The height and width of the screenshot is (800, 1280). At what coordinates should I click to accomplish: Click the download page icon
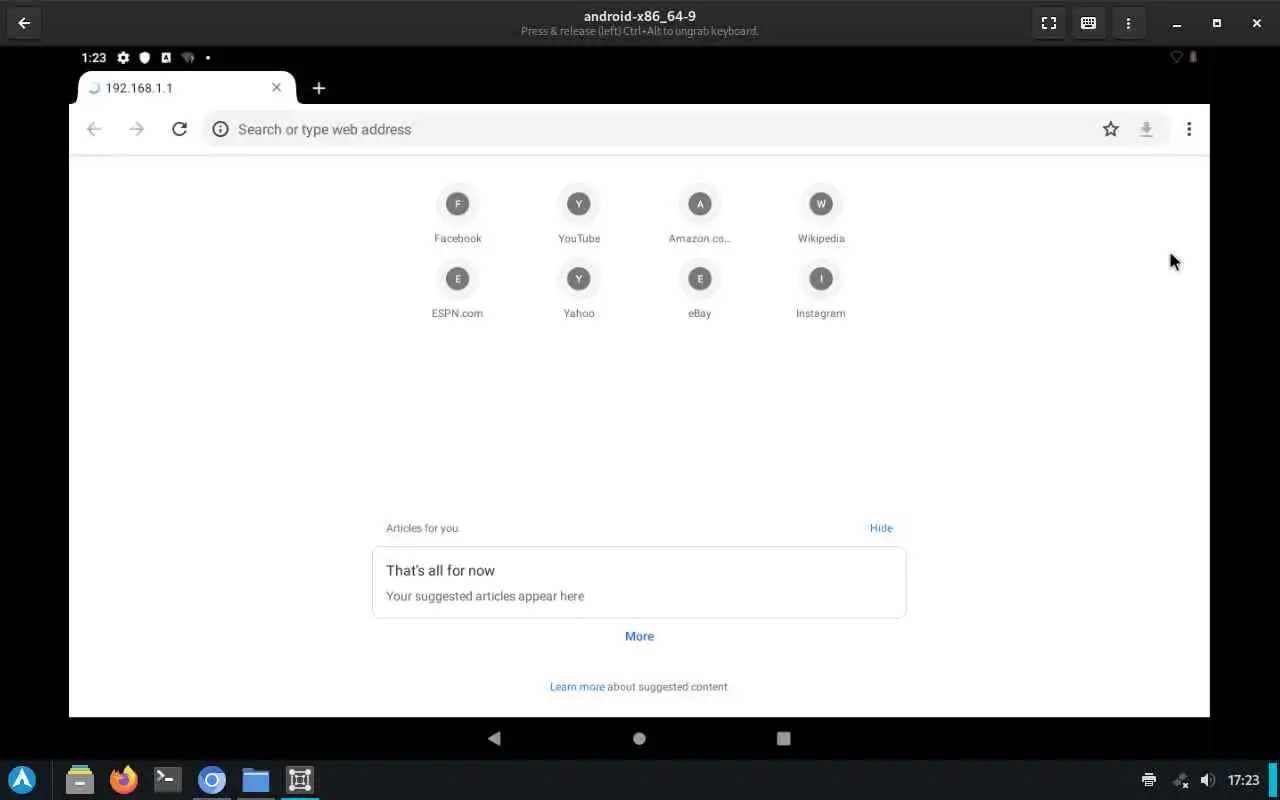click(x=1146, y=129)
